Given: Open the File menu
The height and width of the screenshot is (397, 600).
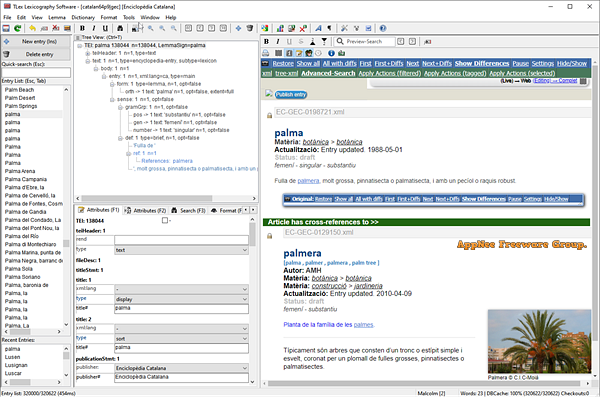Looking at the screenshot, I should pos(7,18).
